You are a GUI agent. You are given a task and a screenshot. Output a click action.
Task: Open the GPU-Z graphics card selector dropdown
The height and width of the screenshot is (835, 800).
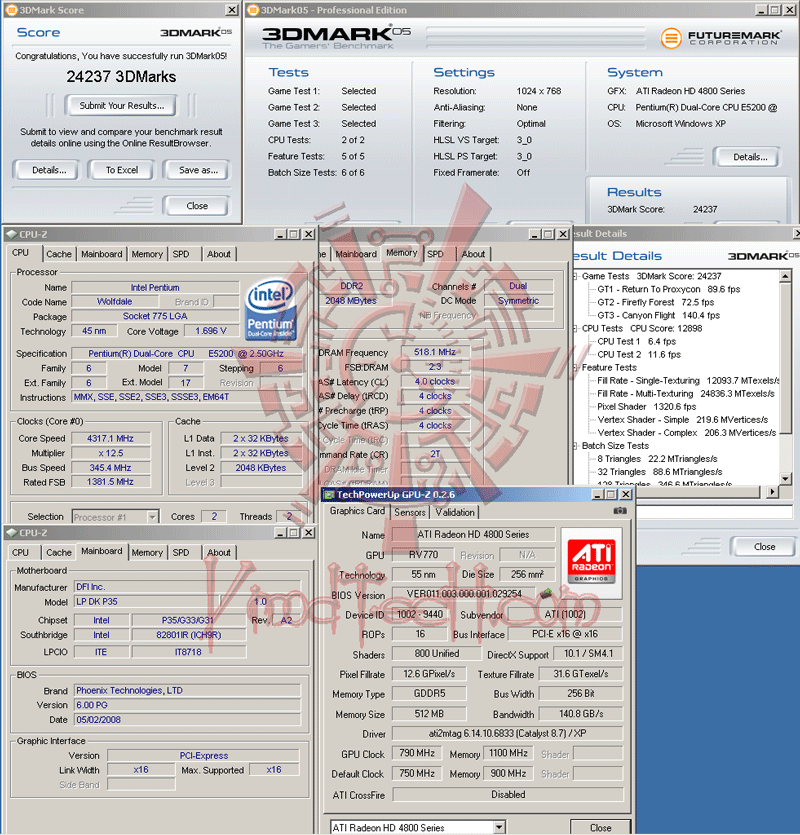click(x=499, y=827)
